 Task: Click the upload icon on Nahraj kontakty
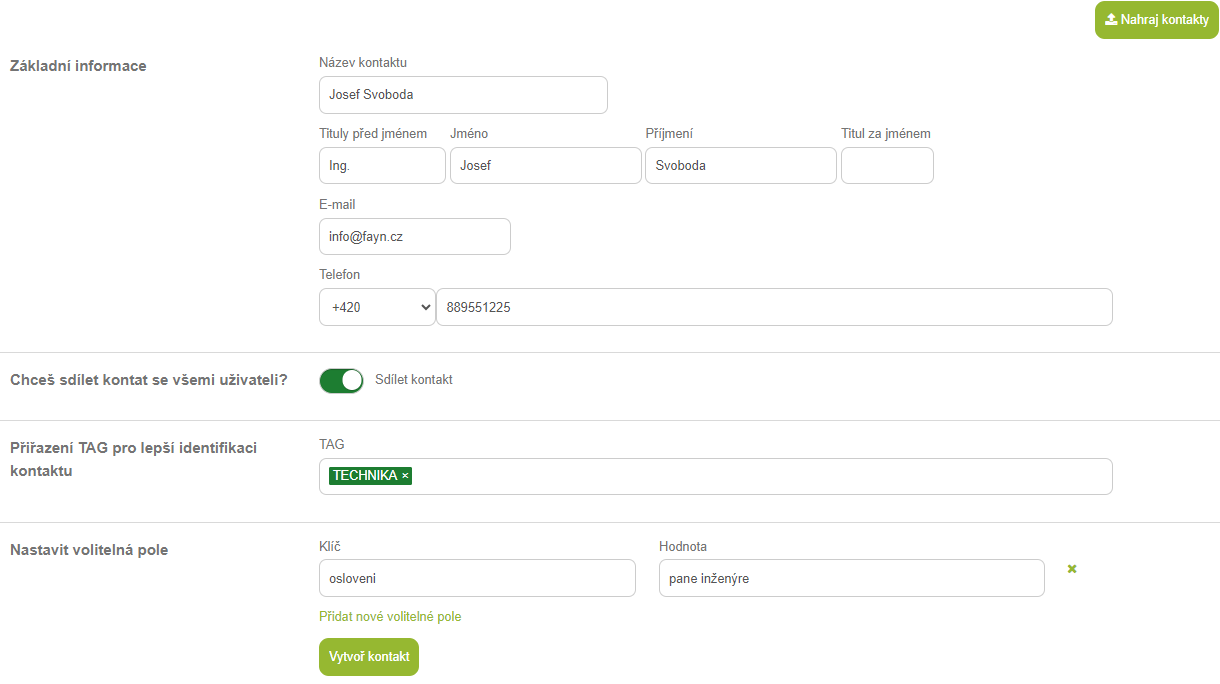(1110, 20)
